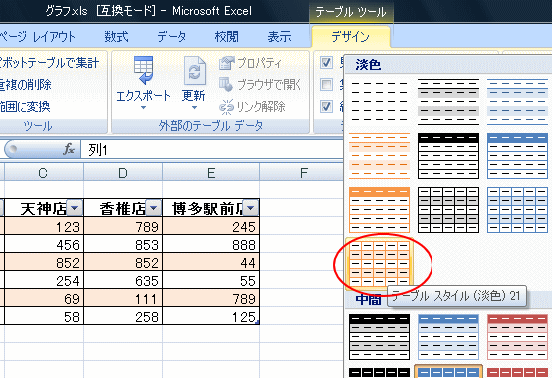Select column C header
Screen dimensions: 552x378
tap(44, 173)
